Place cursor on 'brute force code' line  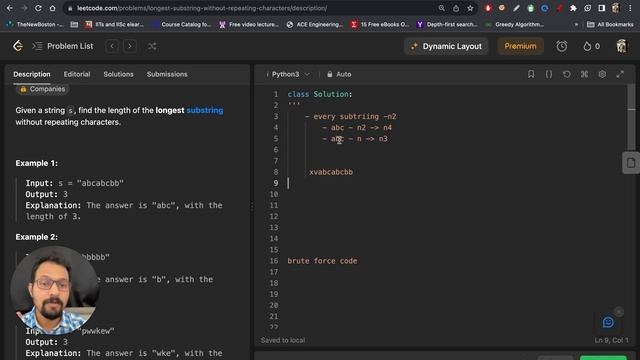[322, 261]
